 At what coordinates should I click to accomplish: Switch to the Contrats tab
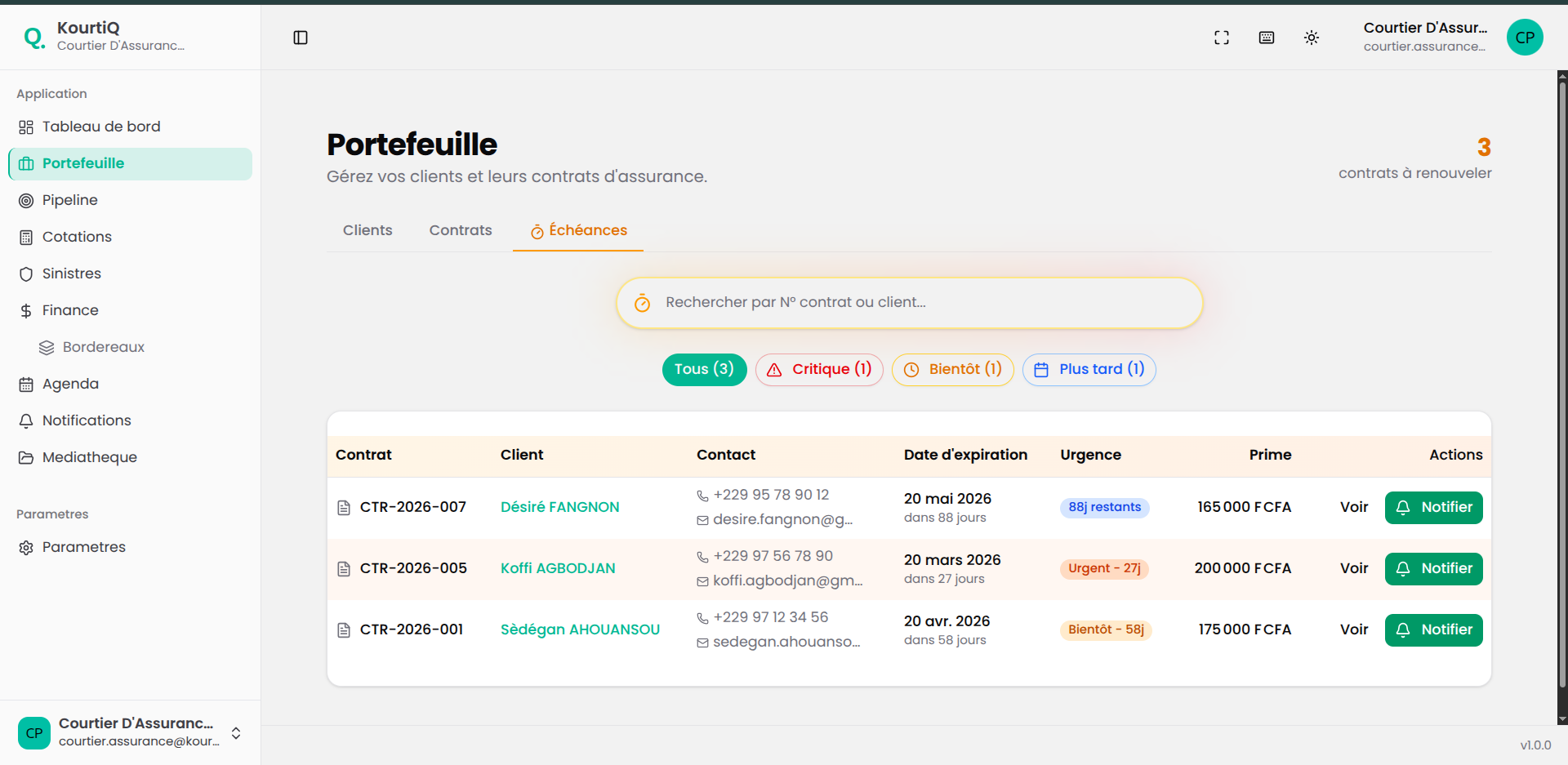[x=460, y=229]
